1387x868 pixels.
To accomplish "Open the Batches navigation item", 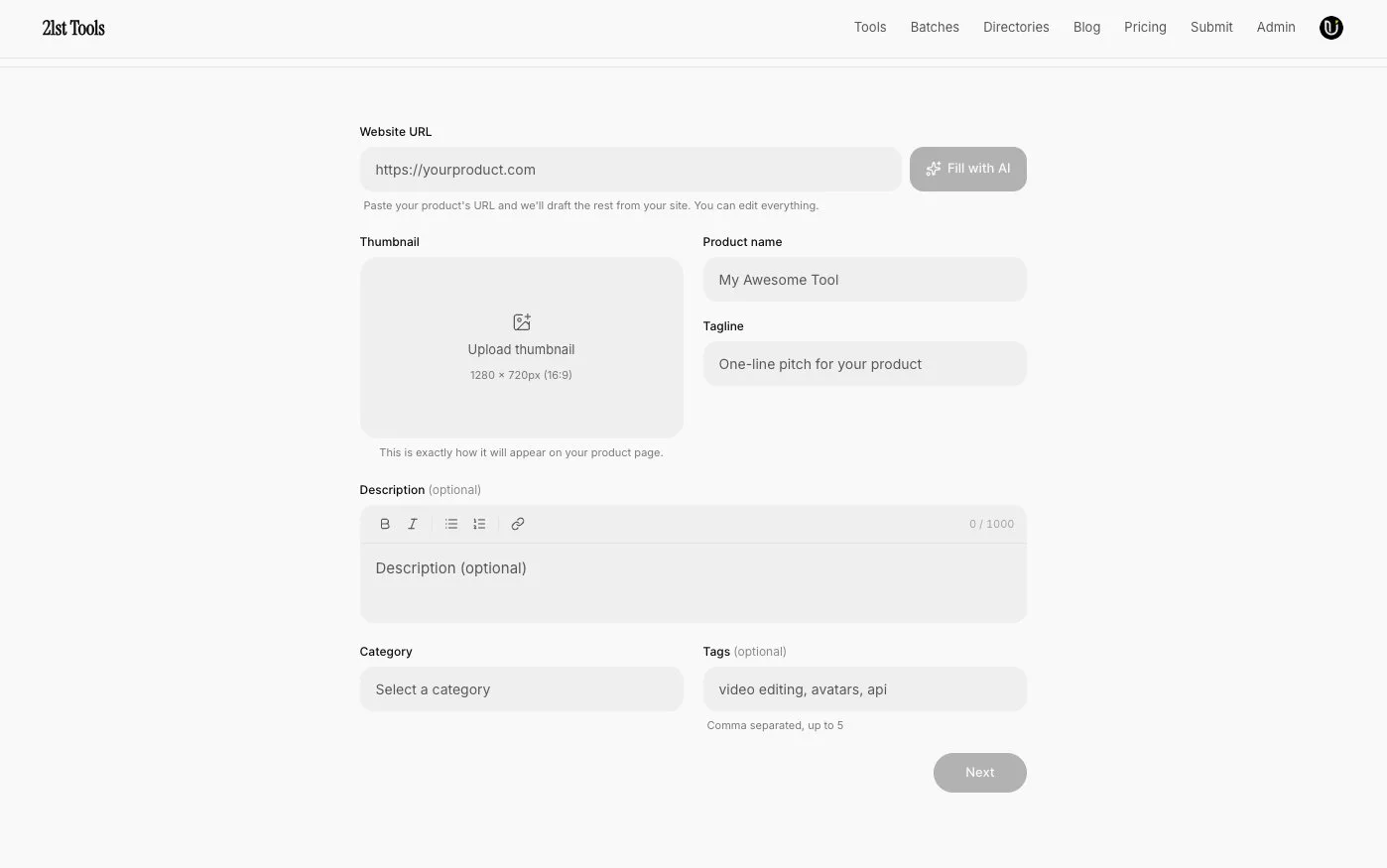I will (x=935, y=28).
